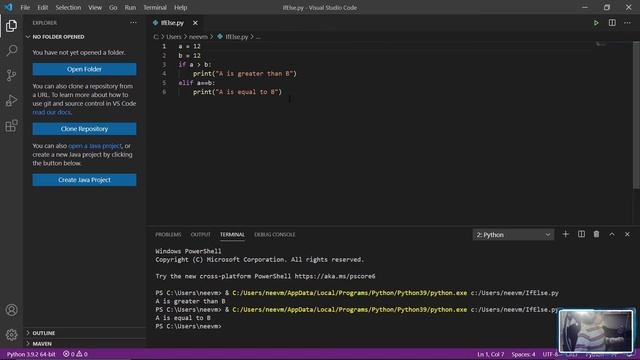
Task: Open the File menu
Action: pos(25,7)
